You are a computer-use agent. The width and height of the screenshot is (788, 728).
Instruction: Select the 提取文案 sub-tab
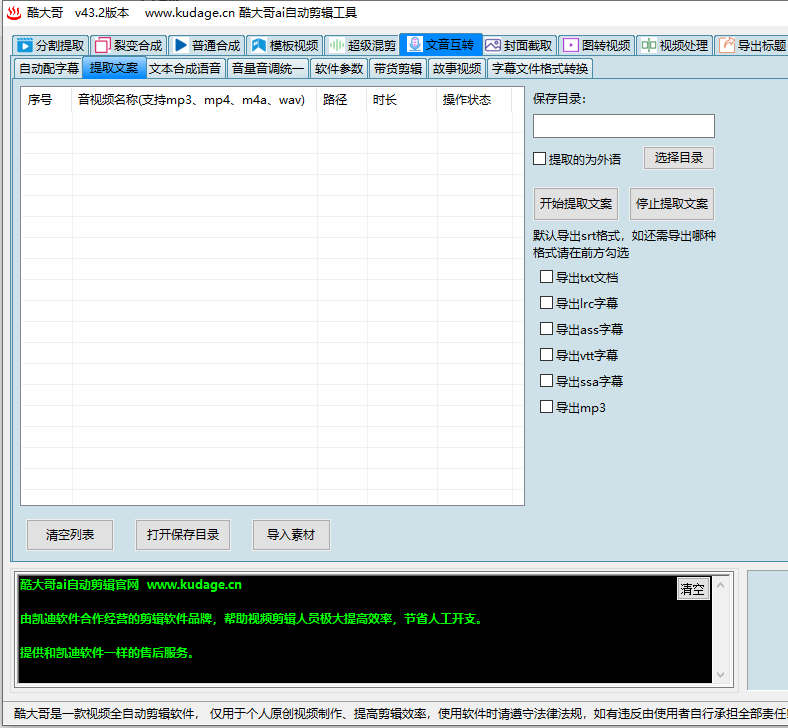click(x=114, y=68)
